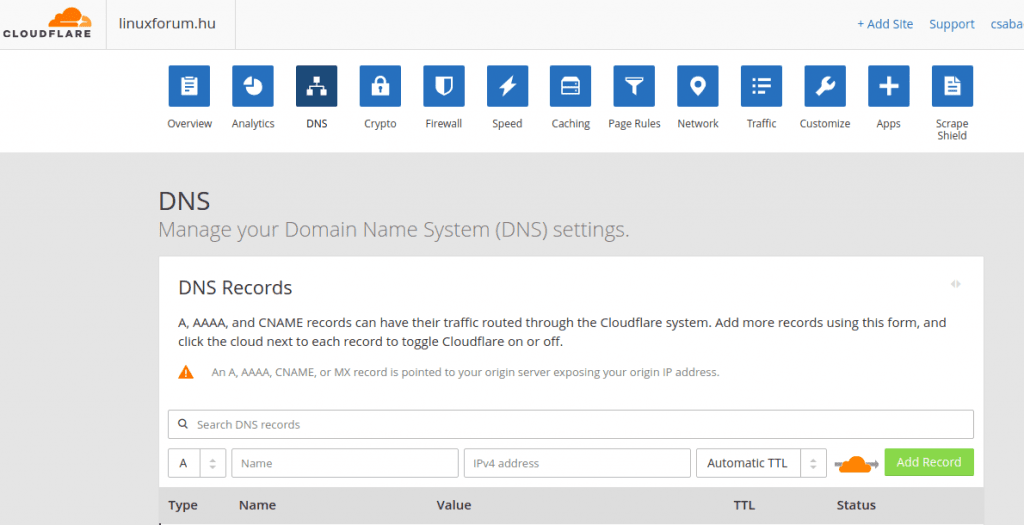Select the Crypto padlock icon

tap(380, 87)
